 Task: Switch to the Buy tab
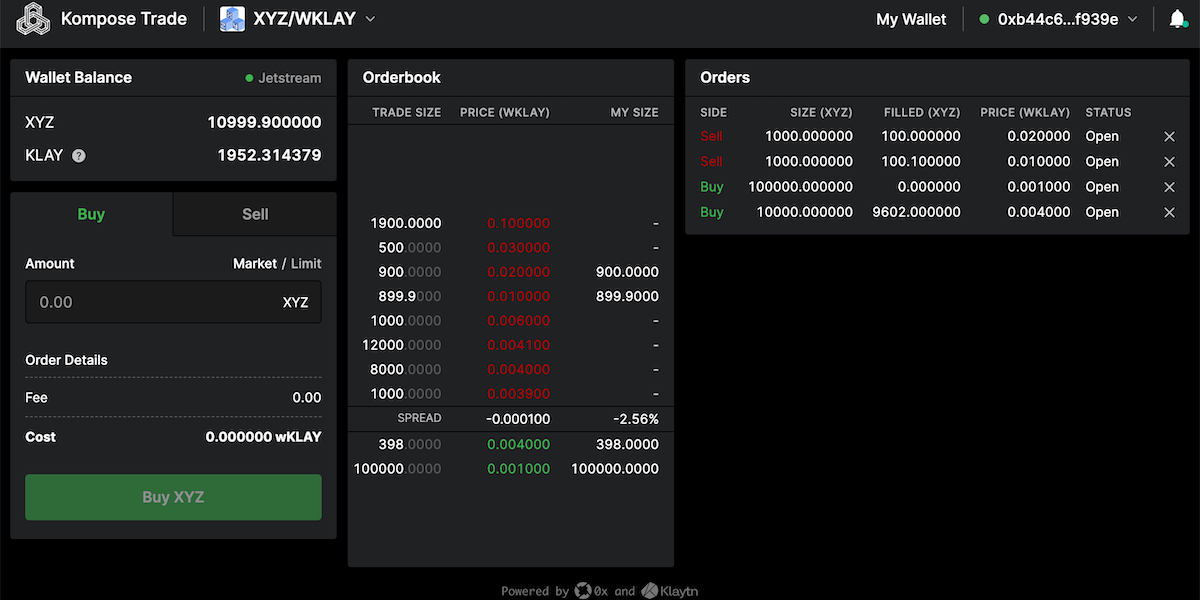point(91,214)
